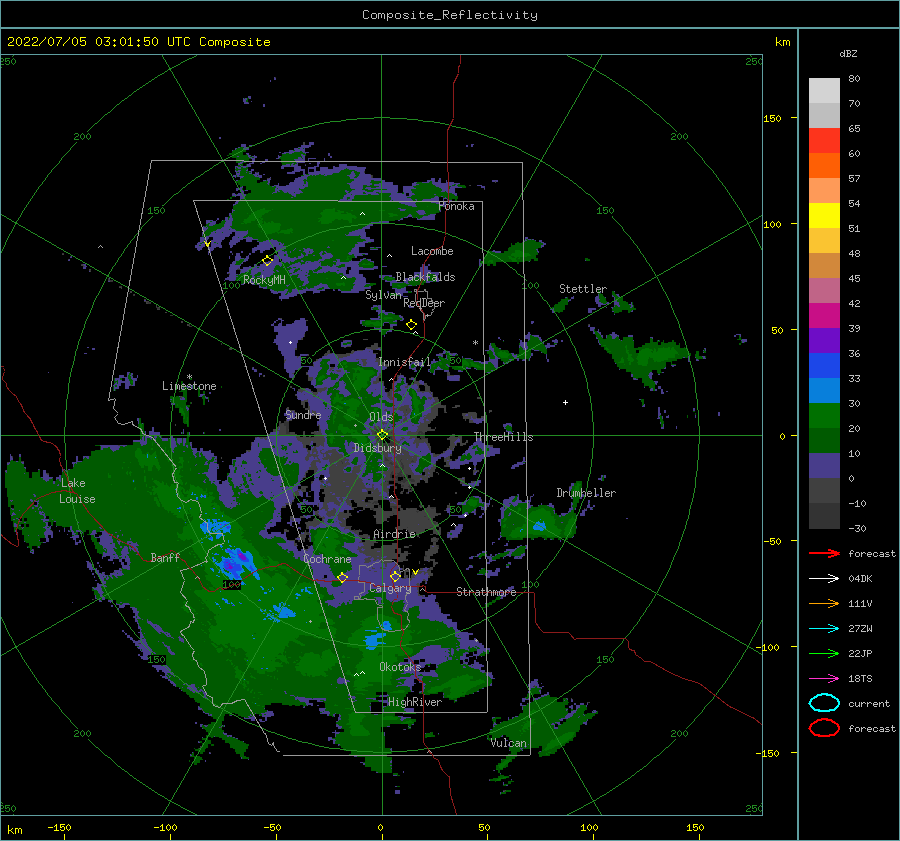Click the Lacombe label

(x=432, y=251)
